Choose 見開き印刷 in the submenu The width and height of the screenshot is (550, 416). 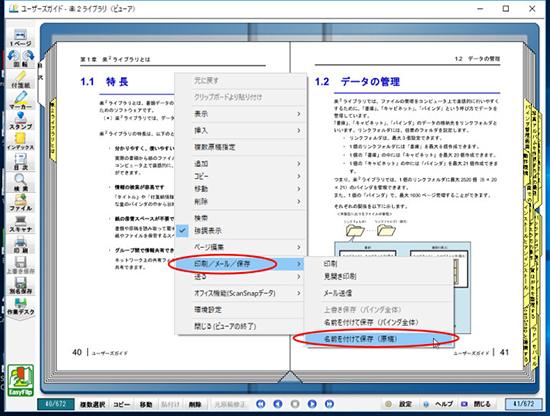tap(379, 276)
